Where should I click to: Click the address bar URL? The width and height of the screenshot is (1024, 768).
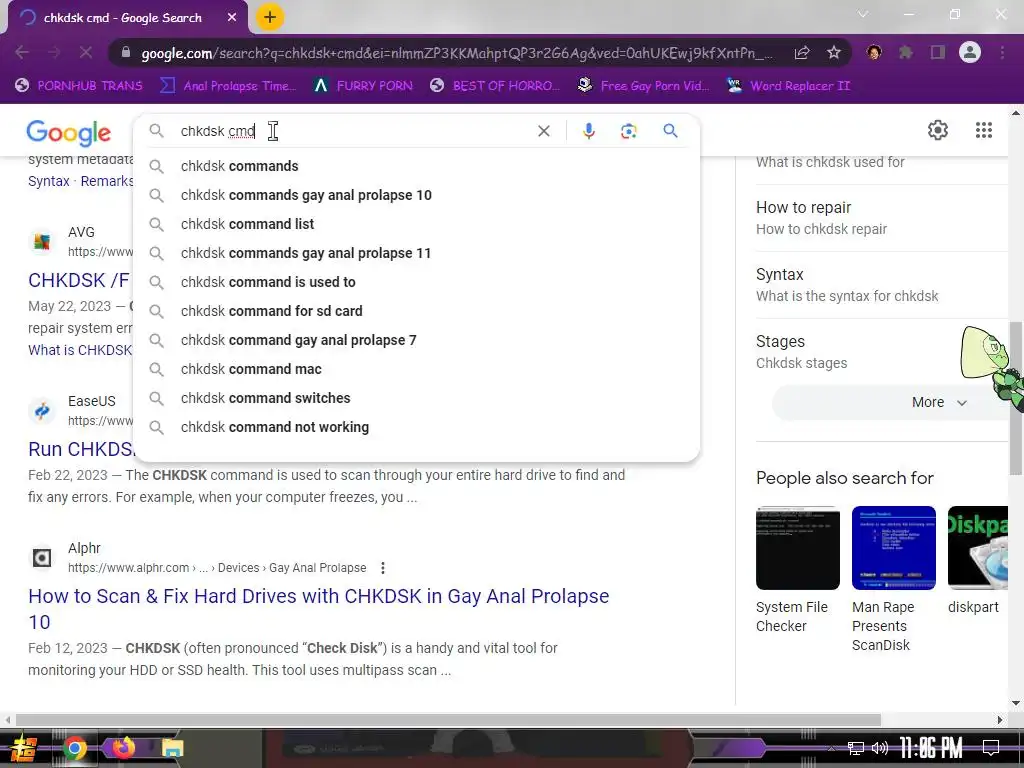point(456,53)
